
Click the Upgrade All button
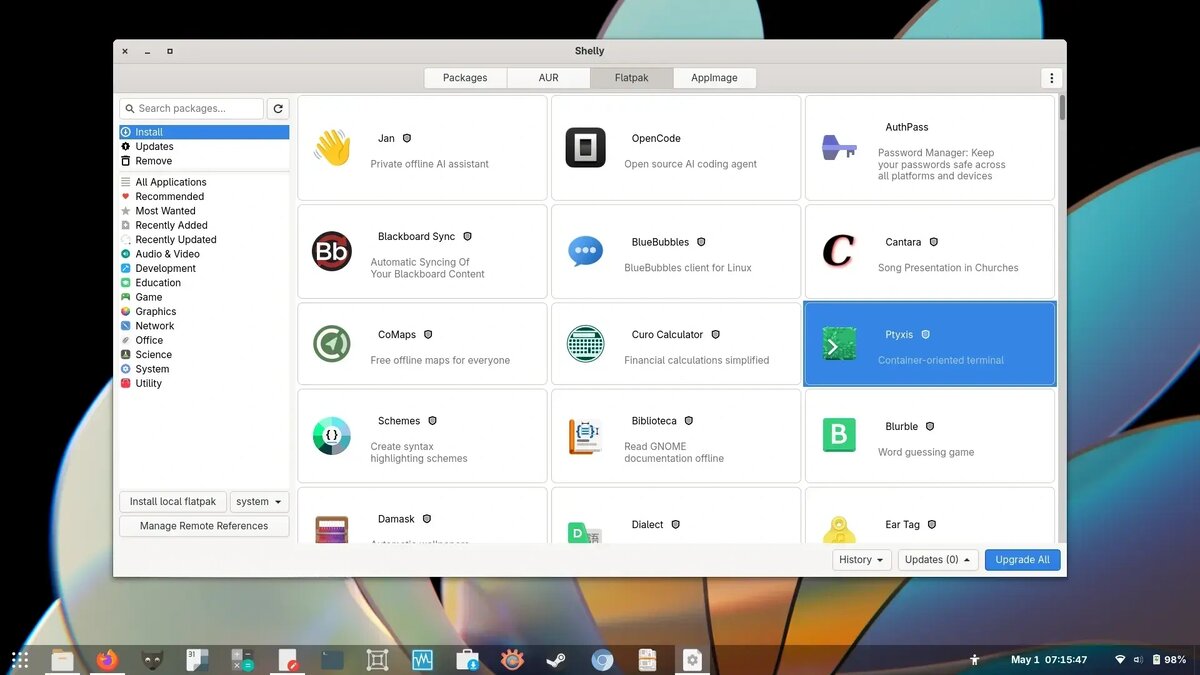pyautogui.click(x=1022, y=560)
